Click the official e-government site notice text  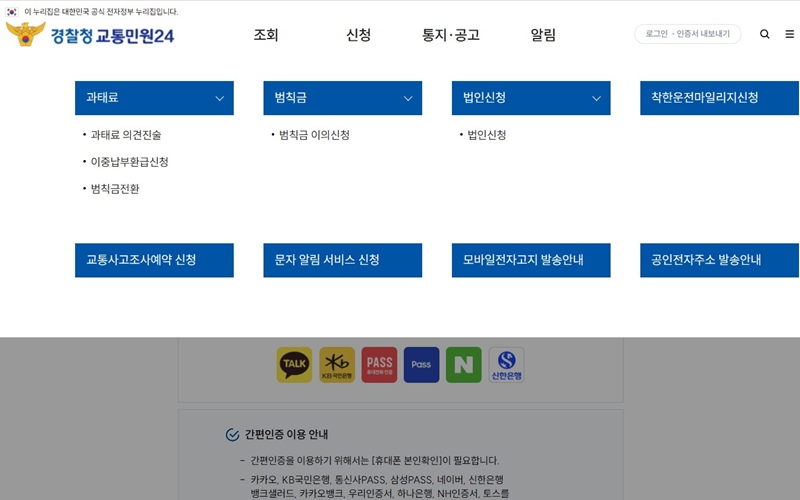(x=101, y=12)
